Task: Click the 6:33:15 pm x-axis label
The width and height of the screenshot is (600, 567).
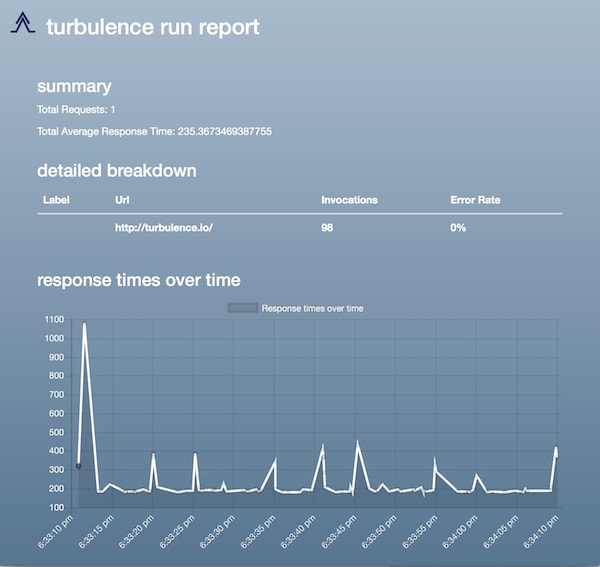Action: pyautogui.click(x=96, y=532)
